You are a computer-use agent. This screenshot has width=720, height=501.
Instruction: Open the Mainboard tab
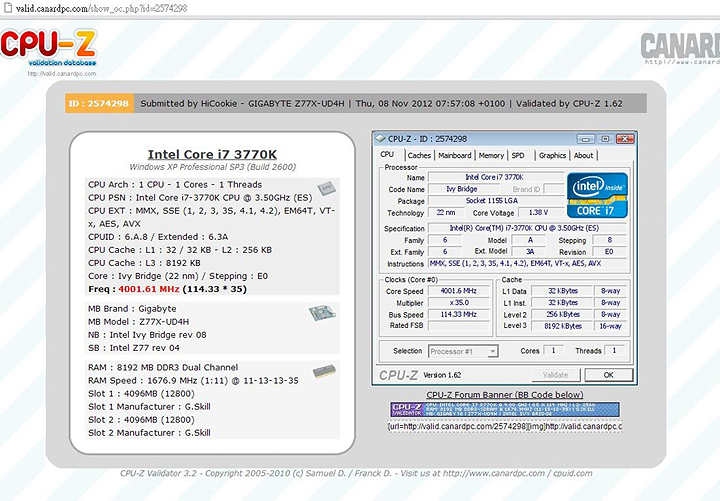pos(455,155)
